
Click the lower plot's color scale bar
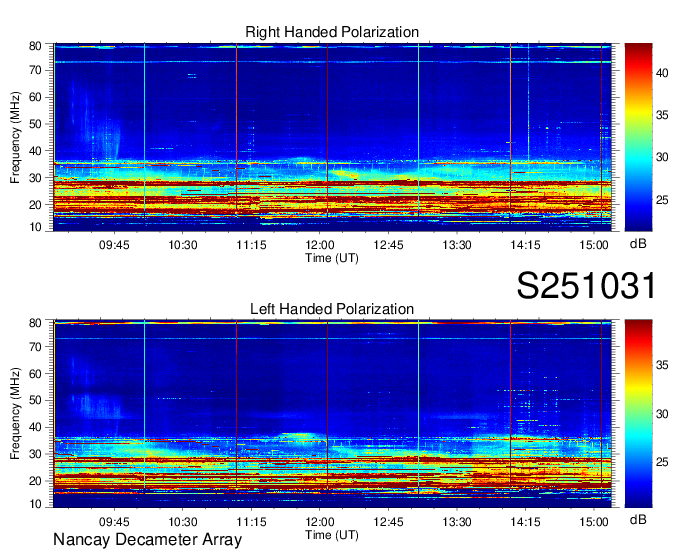638,412
